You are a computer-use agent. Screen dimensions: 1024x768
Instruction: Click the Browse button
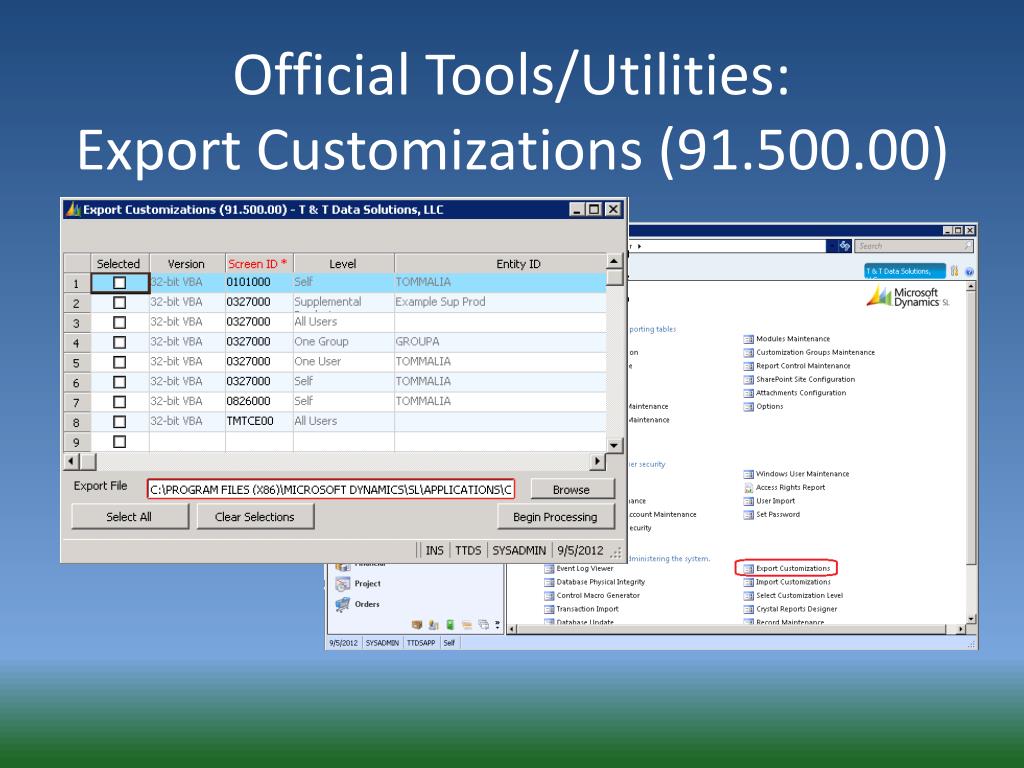pos(571,490)
